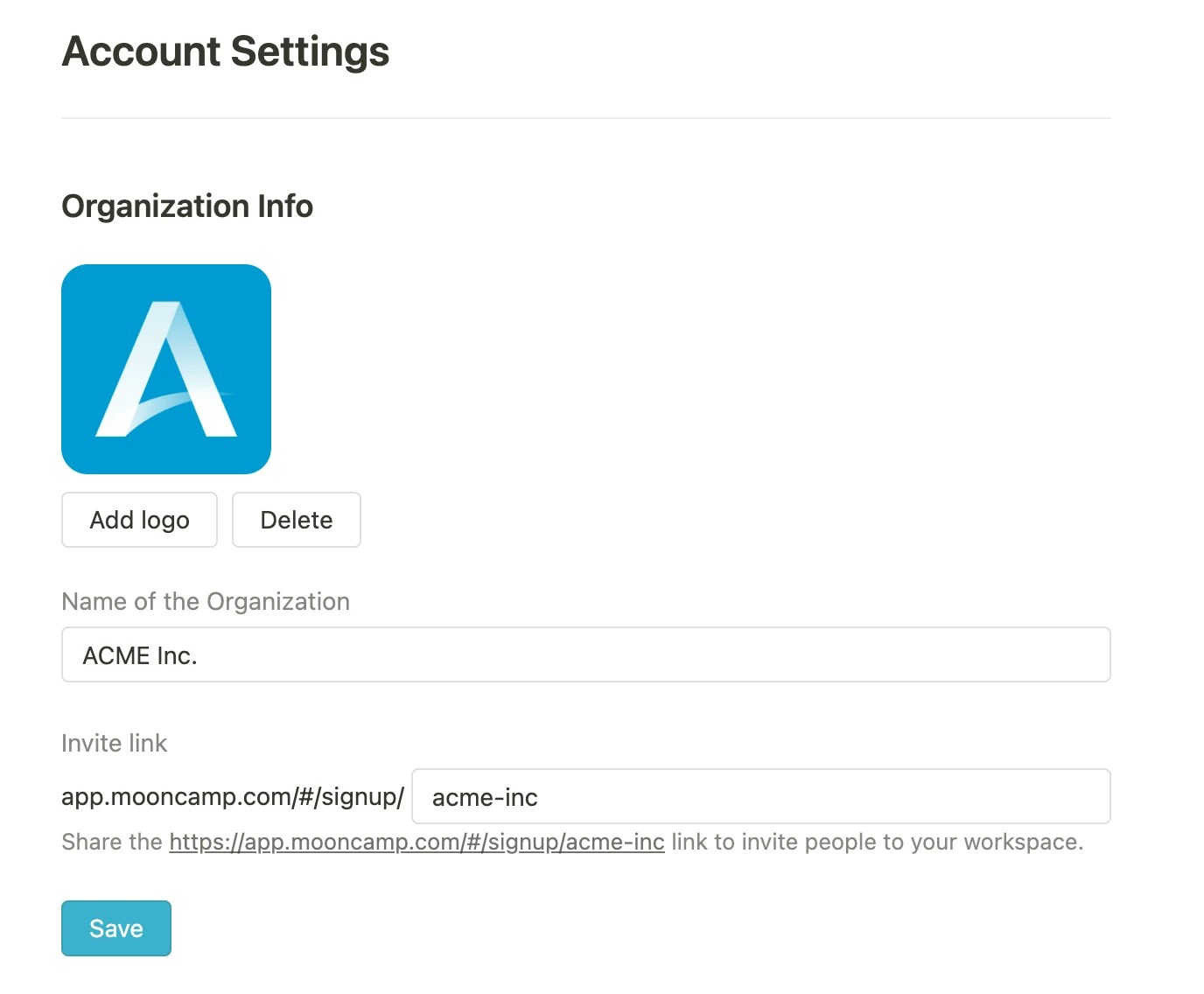Open the mooncamp signup acme-inc hyperlink
The image size is (1204, 994).
416,842
